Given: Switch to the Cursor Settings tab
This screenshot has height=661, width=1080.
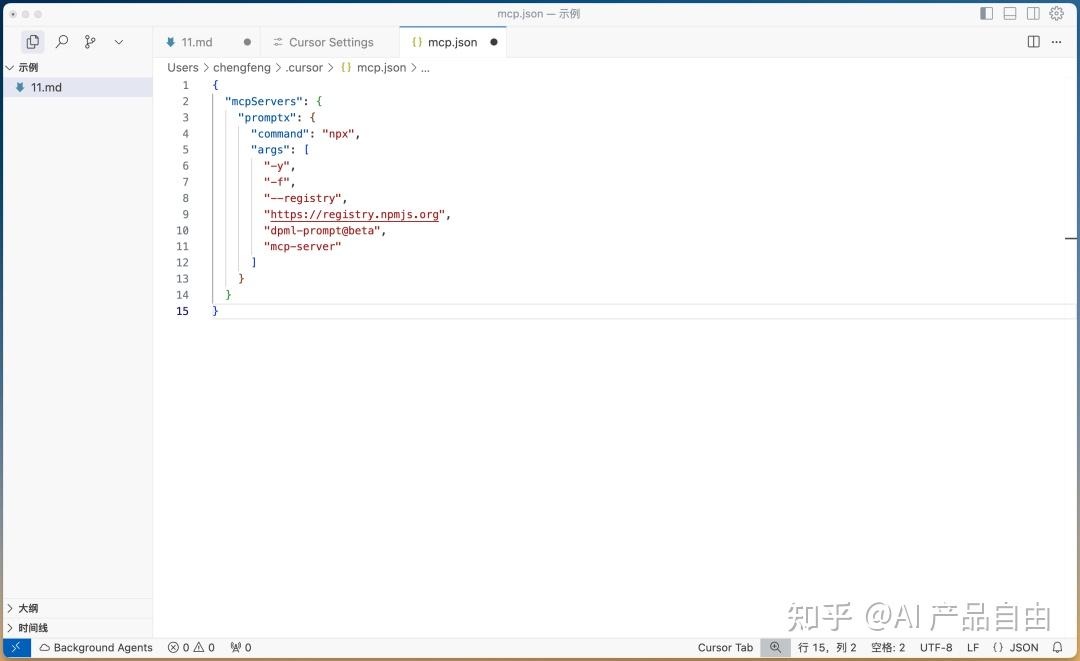Looking at the screenshot, I should tap(331, 42).
